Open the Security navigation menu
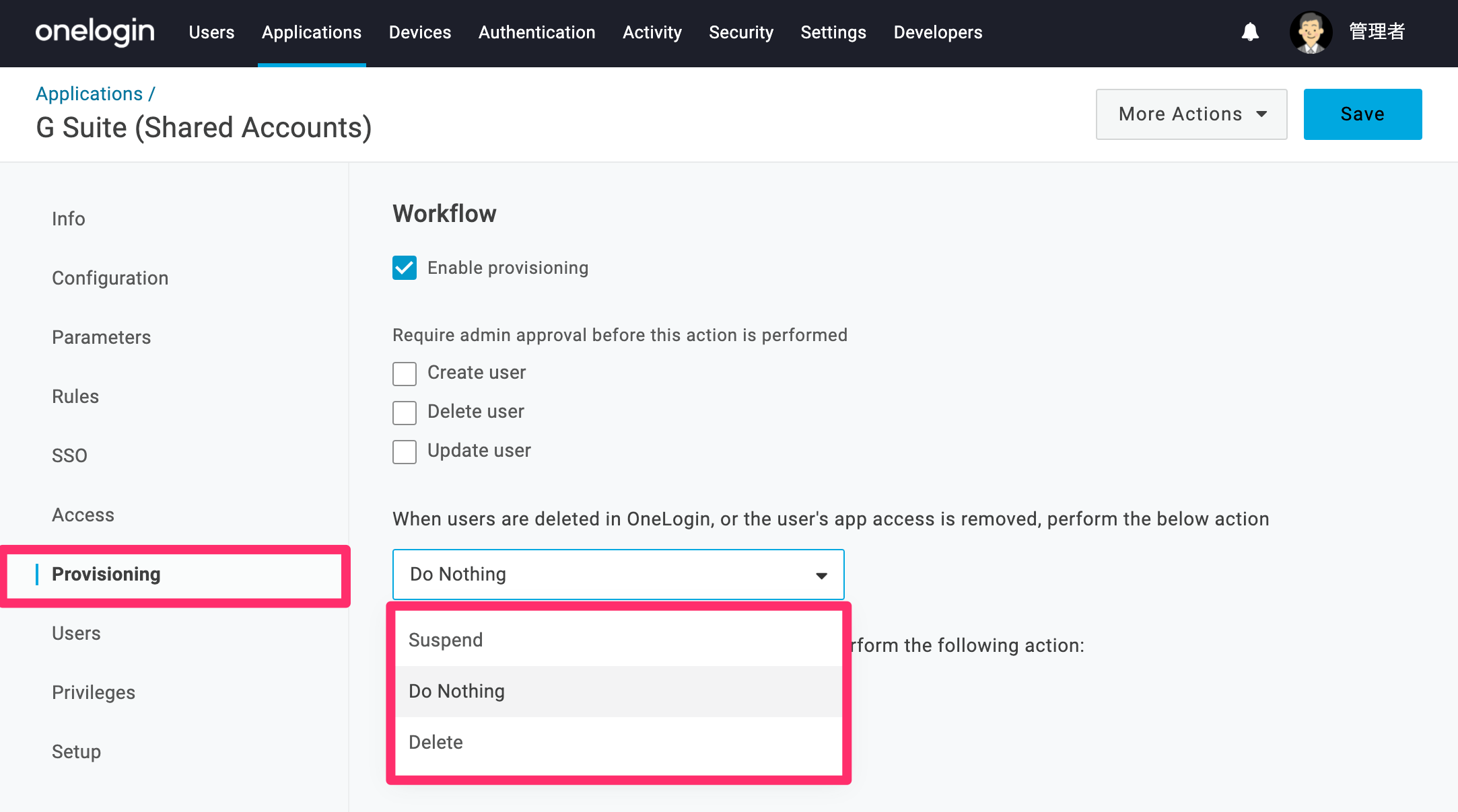1458x812 pixels. click(x=741, y=32)
